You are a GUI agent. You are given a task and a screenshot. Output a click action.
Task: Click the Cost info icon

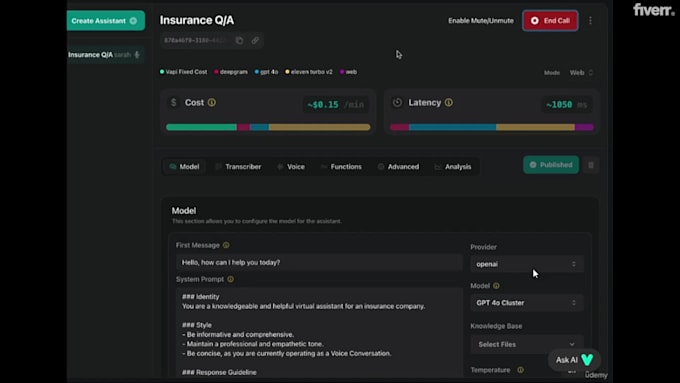(212, 103)
